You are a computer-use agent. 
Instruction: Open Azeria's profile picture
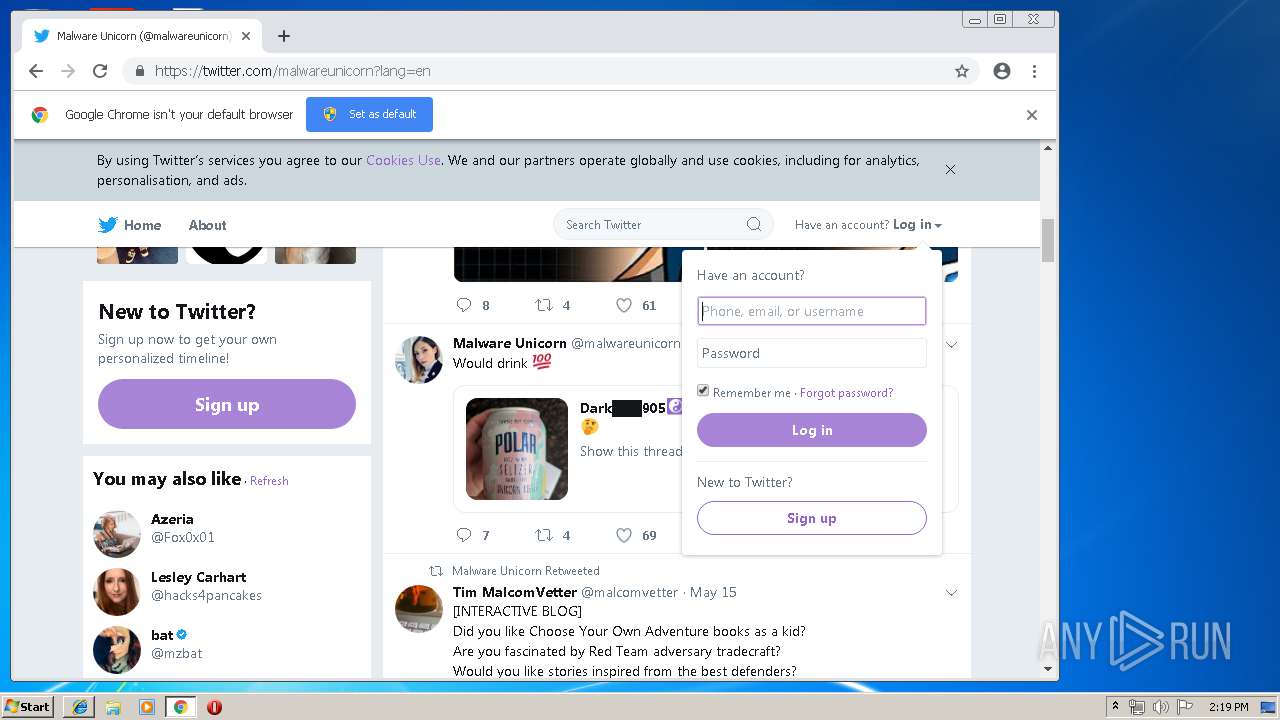117,534
